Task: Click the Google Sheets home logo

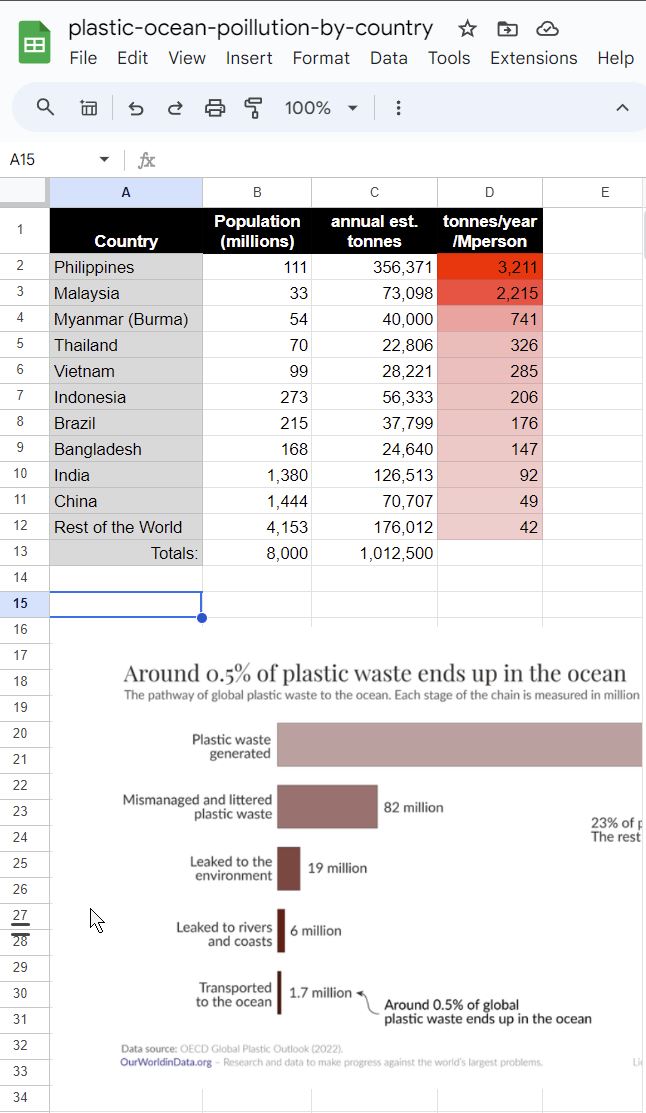Action: [34, 44]
